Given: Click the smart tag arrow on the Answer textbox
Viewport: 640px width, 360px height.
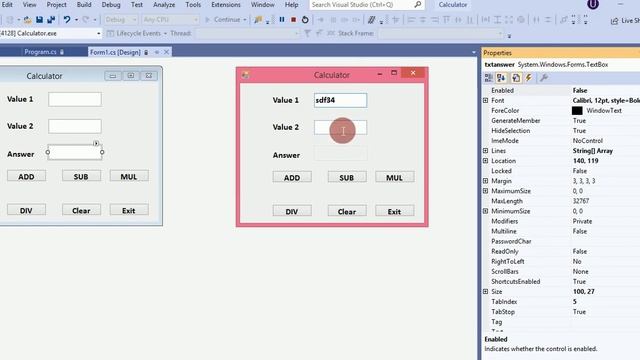Looking at the screenshot, I should click(x=96, y=143).
